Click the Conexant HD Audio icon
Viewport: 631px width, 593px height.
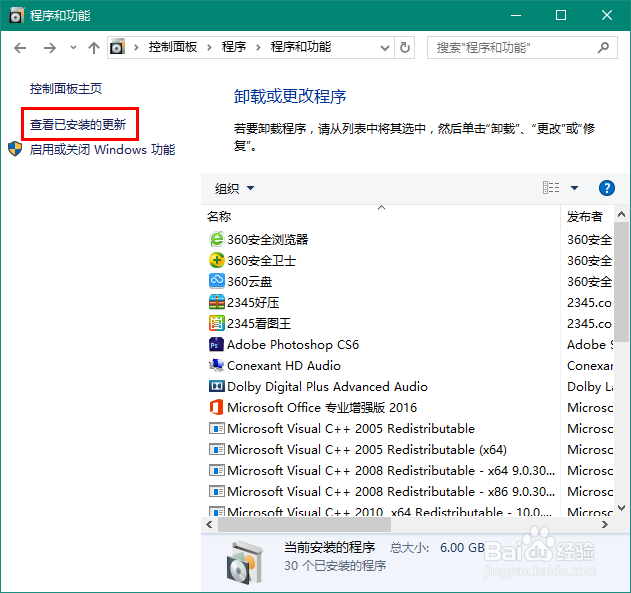[x=217, y=365]
